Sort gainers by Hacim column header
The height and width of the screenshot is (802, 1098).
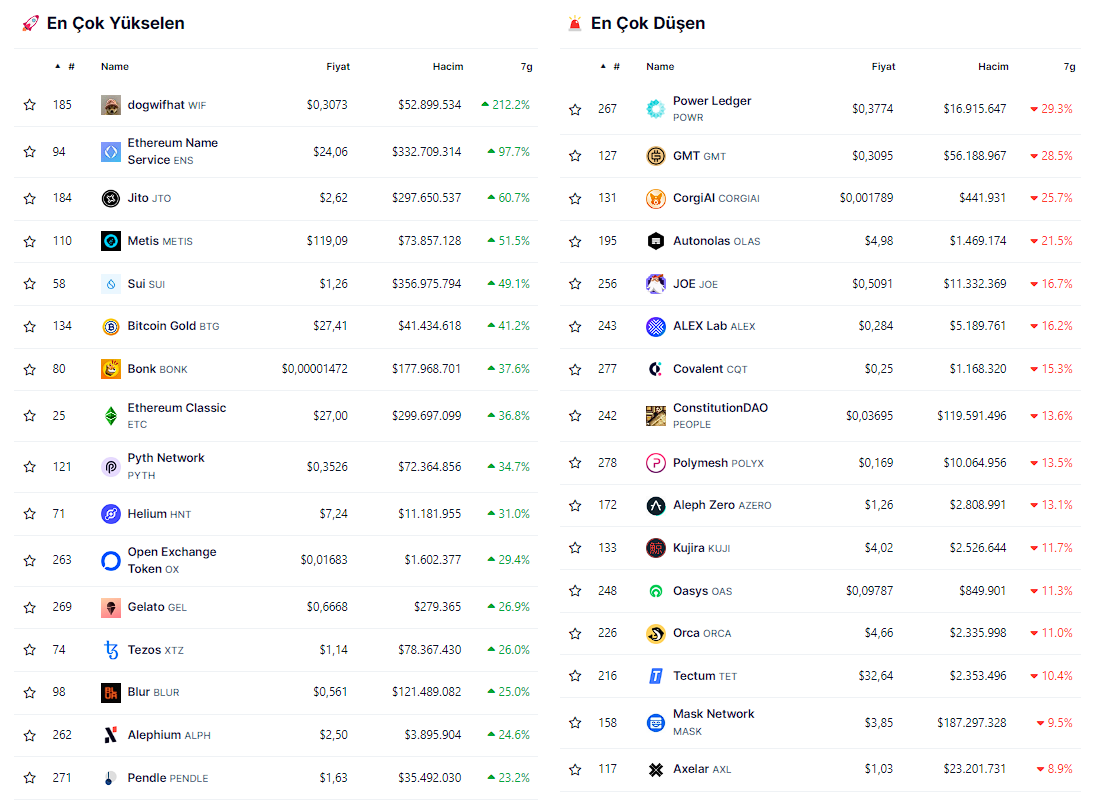point(447,67)
